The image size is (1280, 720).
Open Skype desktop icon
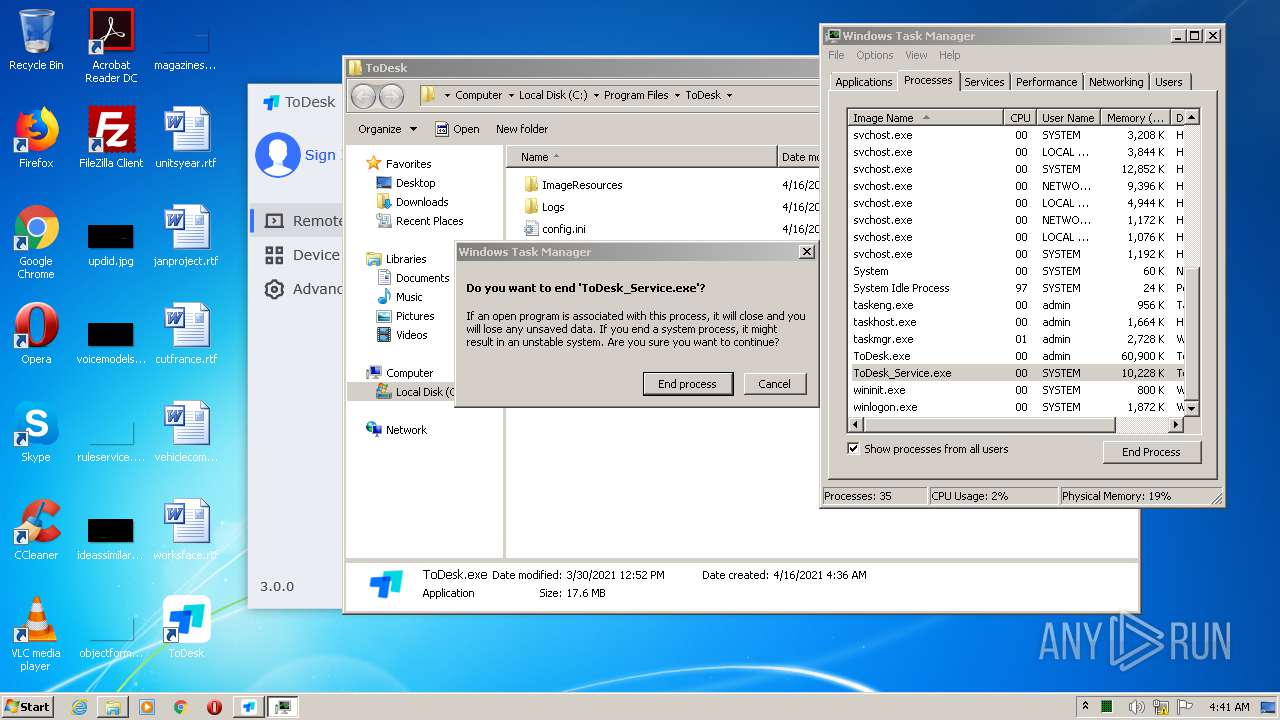coord(36,432)
